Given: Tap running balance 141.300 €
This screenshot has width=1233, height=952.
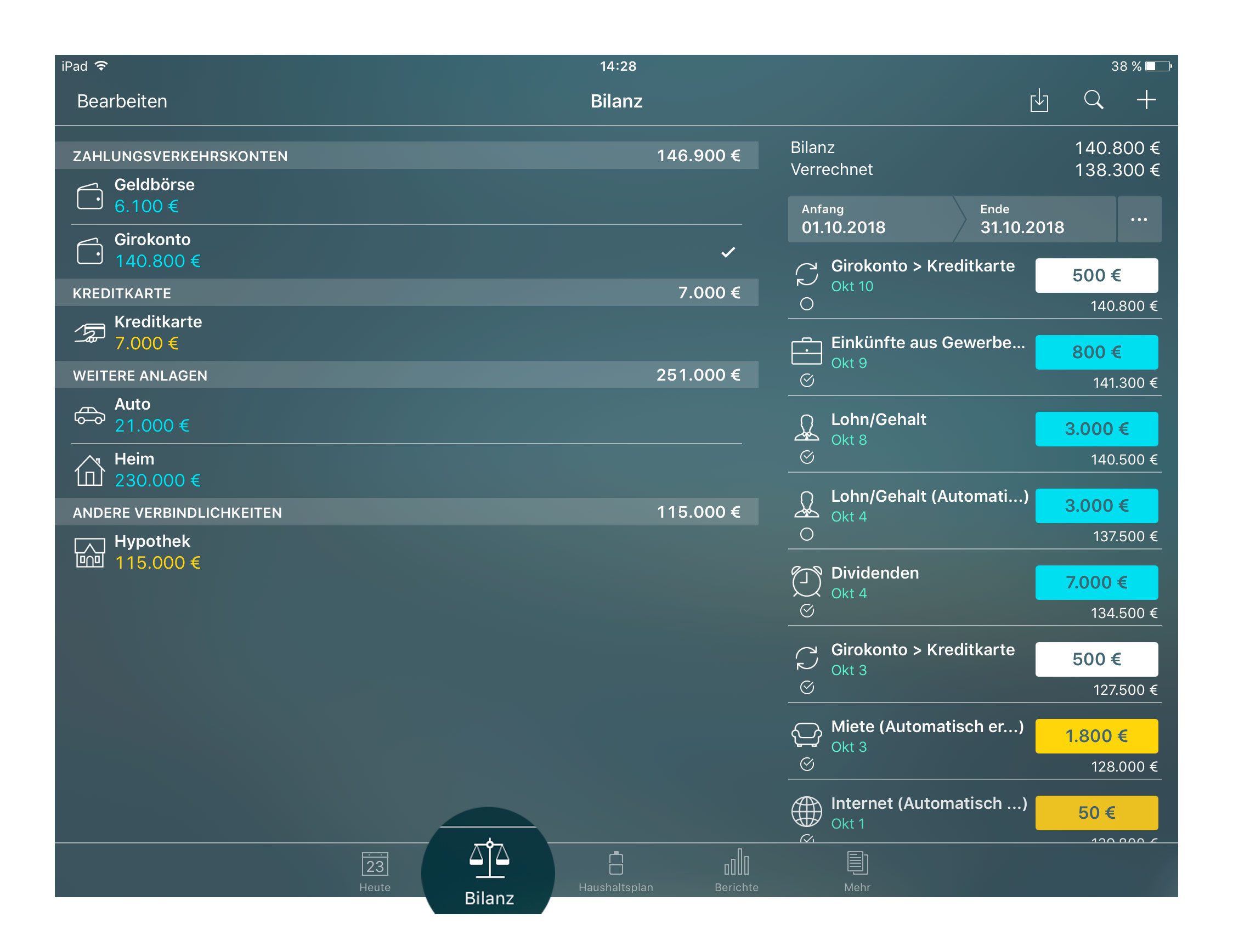Looking at the screenshot, I should coord(1124,383).
